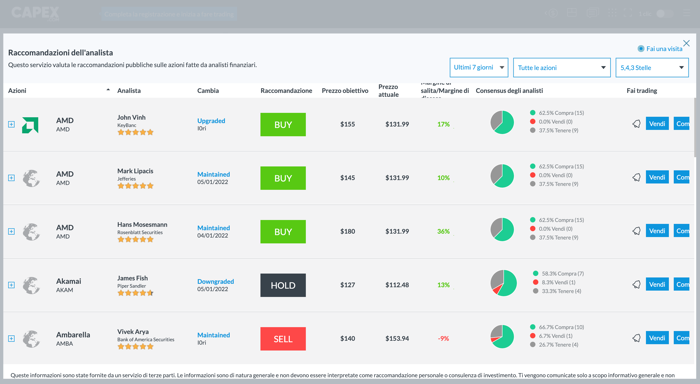Set alert bell for Hans Mosesmann row
The height and width of the screenshot is (384, 700).
click(x=637, y=231)
